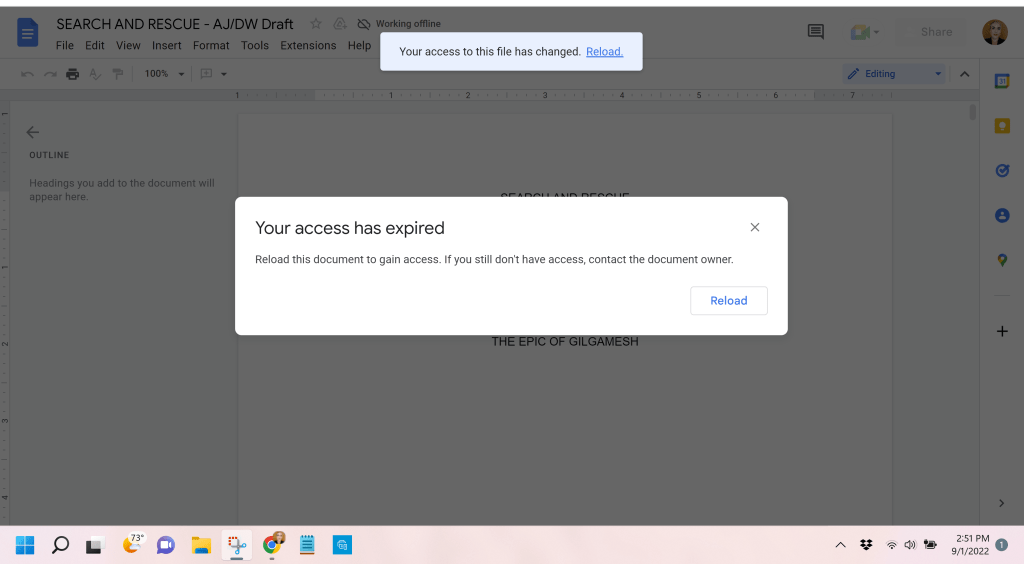Open the comment history icon
The height and width of the screenshot is (564, 1024).
[x=816, y=32]
